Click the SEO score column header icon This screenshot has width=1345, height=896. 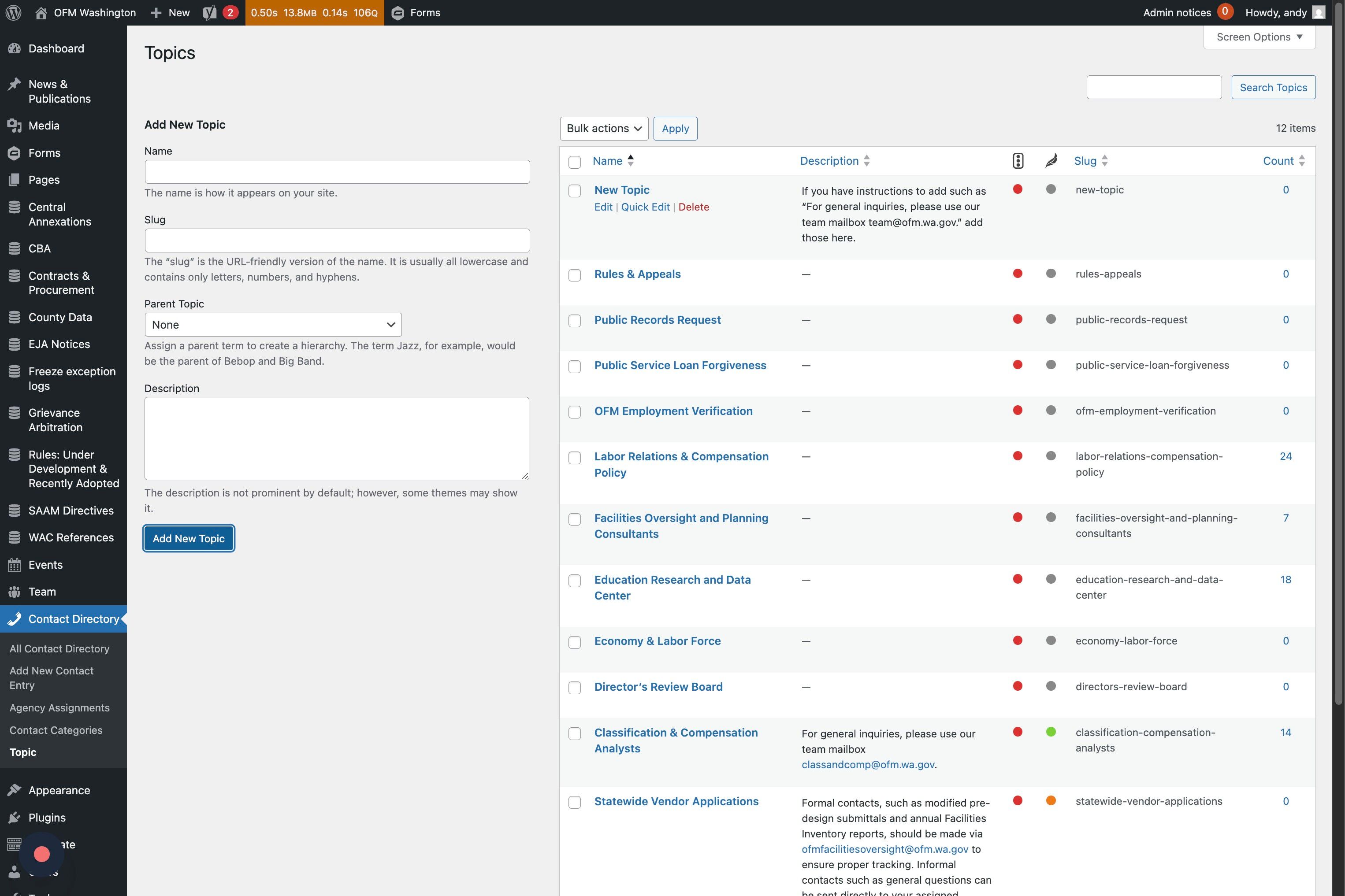tap(1018, 161)
